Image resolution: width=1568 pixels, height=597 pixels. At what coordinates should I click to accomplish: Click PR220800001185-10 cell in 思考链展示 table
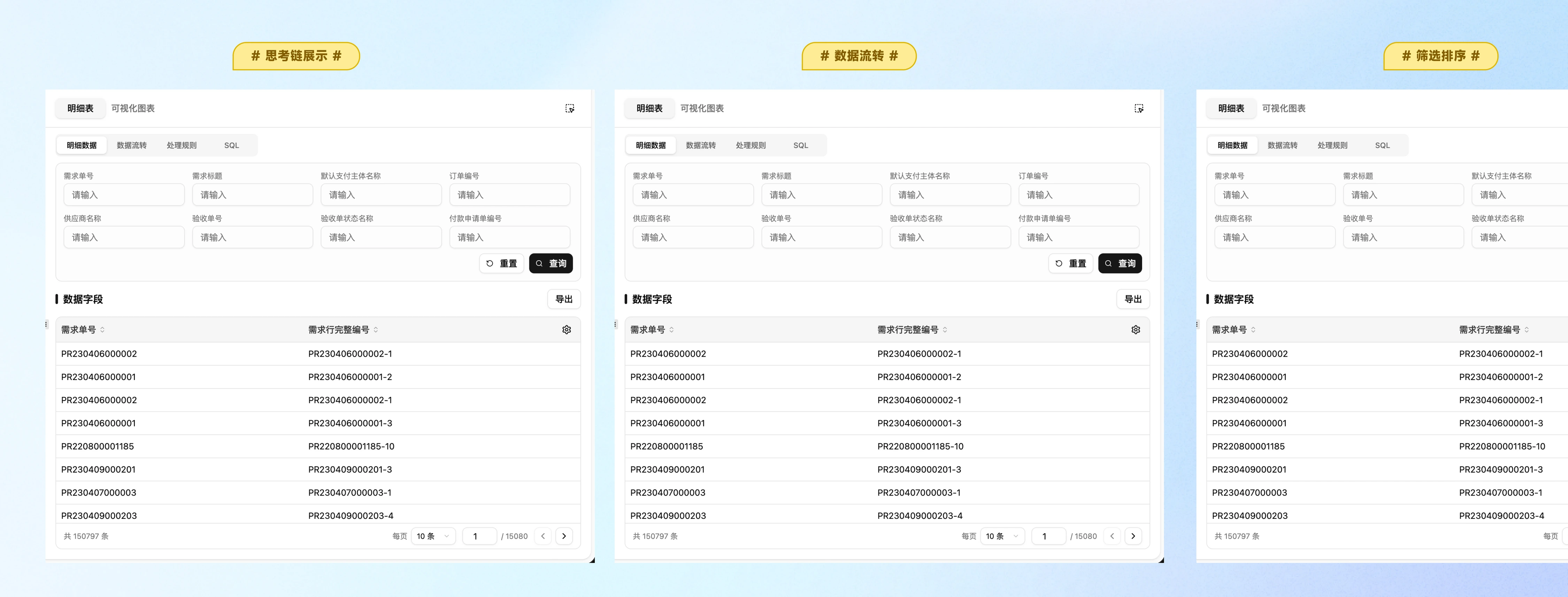(x=351, y=447)
